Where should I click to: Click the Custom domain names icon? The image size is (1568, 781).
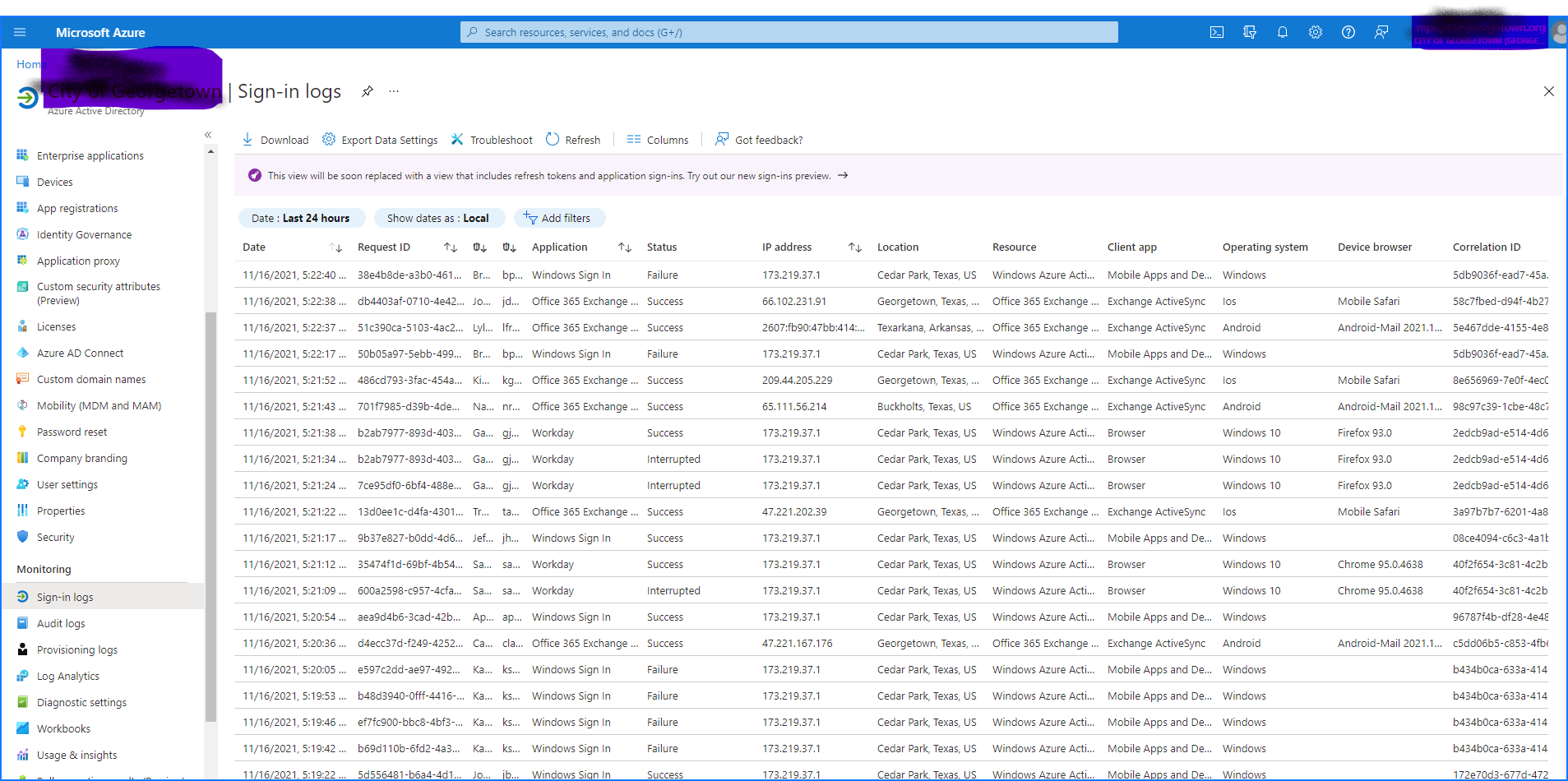click(x=22, y=379)
